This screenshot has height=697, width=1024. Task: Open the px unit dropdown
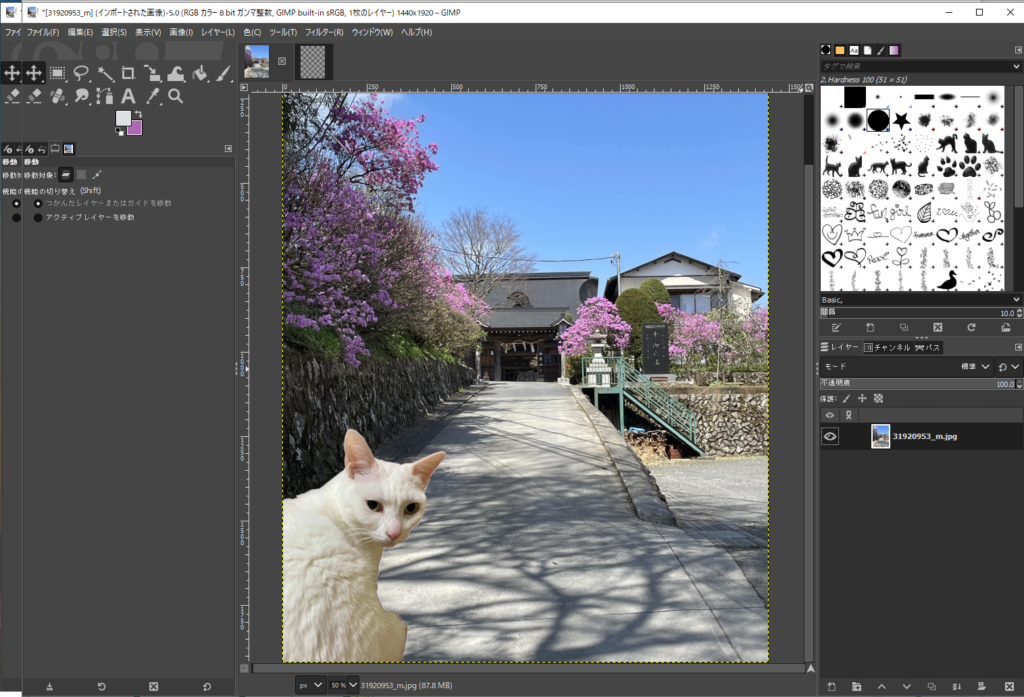[310, 685]
